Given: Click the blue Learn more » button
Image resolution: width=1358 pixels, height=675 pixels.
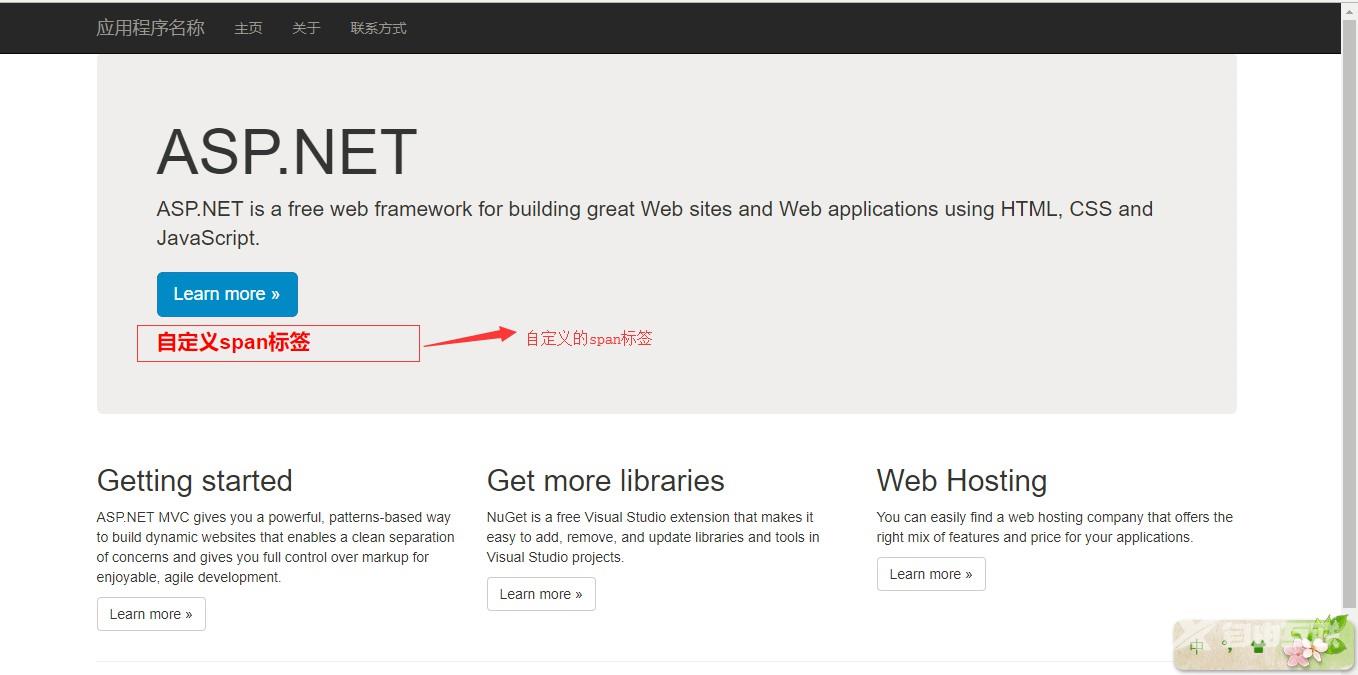Looking at the screenshot, I should pyautogui.click(x=227, y=294).
